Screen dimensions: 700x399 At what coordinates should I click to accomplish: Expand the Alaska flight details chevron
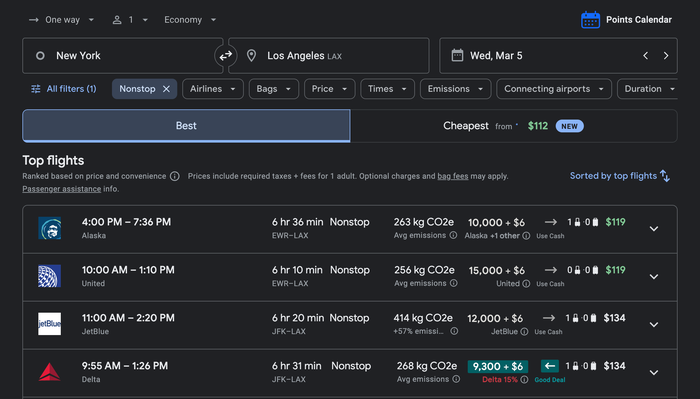click(654, 229)
